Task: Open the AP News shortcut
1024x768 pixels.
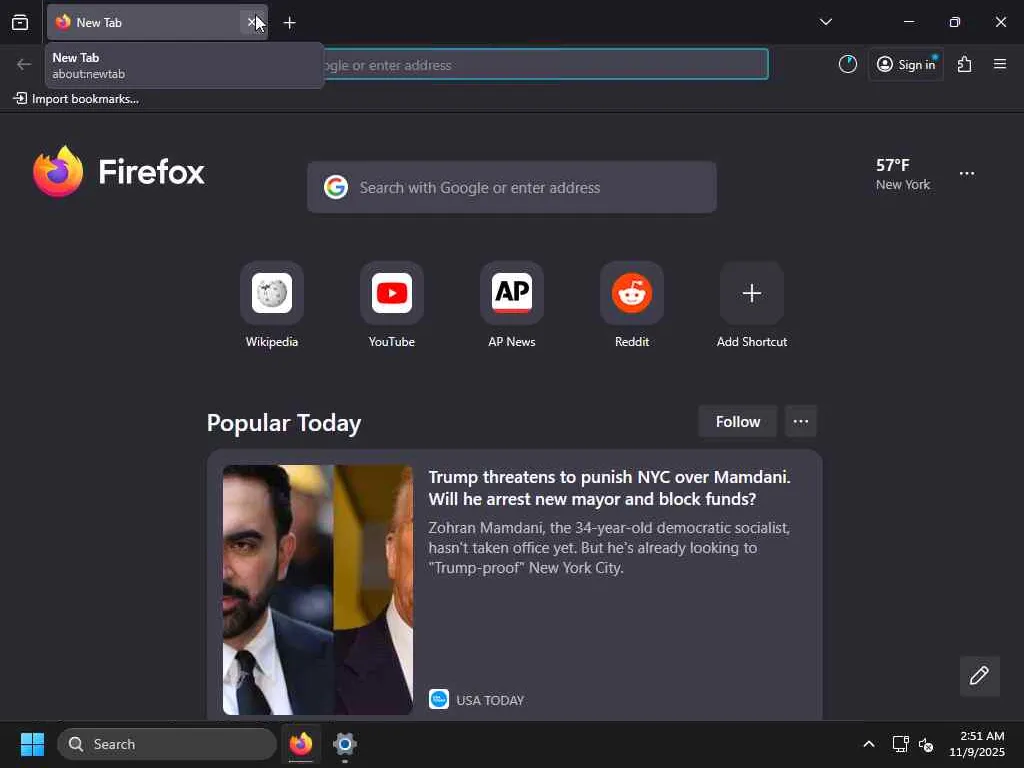Action: coord(512,306)
